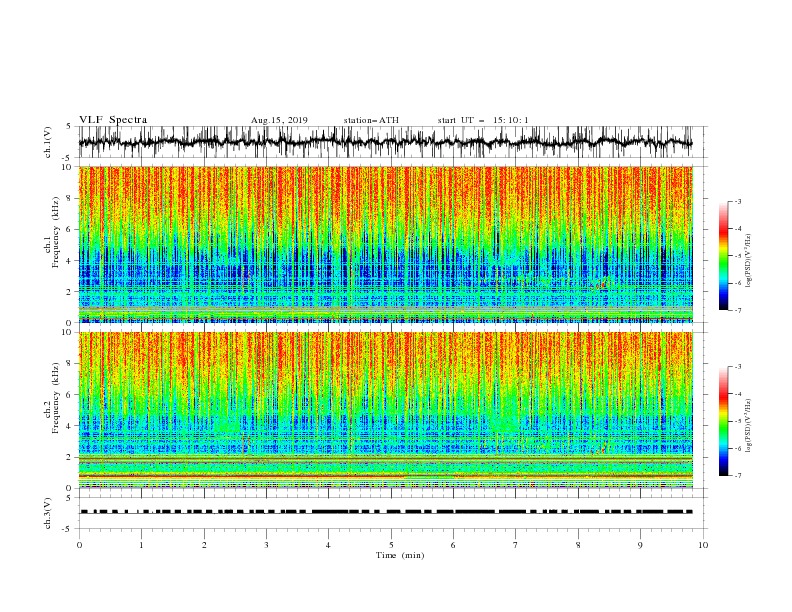The width and height of the screenshot is (792, 612).
Task: Click the "8" kHz tick on ch.2 frequency axis
Action: click(70, 364)
